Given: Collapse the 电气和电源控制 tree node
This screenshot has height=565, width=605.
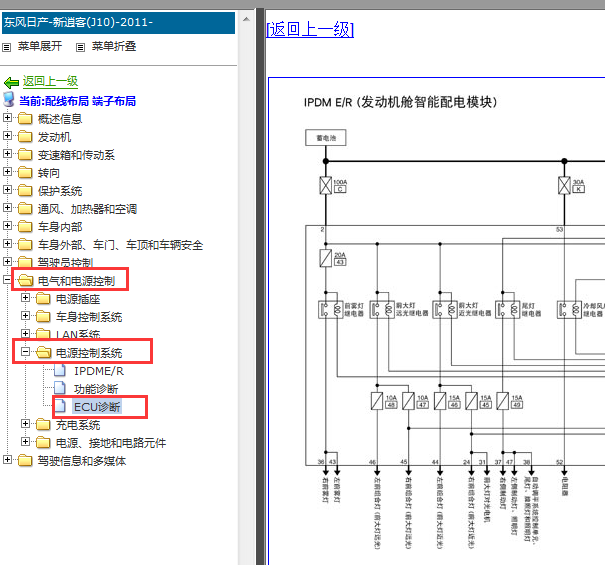Looking at the screenshot, I should [x=7, y=279].
